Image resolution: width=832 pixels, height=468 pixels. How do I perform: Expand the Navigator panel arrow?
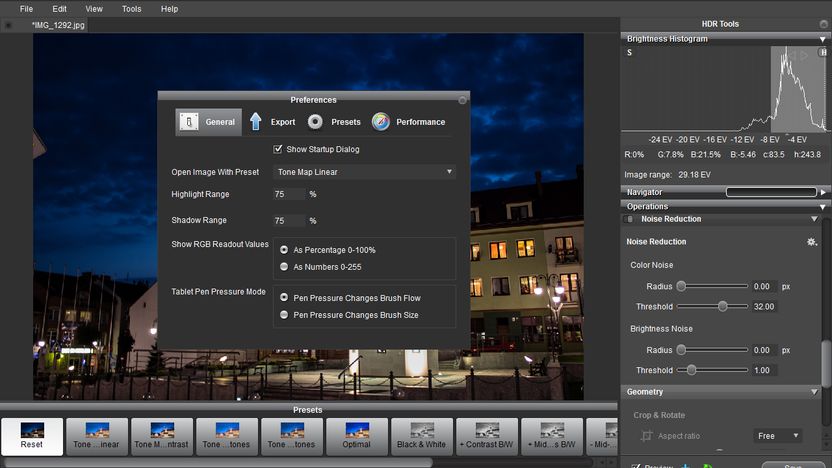[823, 192]
